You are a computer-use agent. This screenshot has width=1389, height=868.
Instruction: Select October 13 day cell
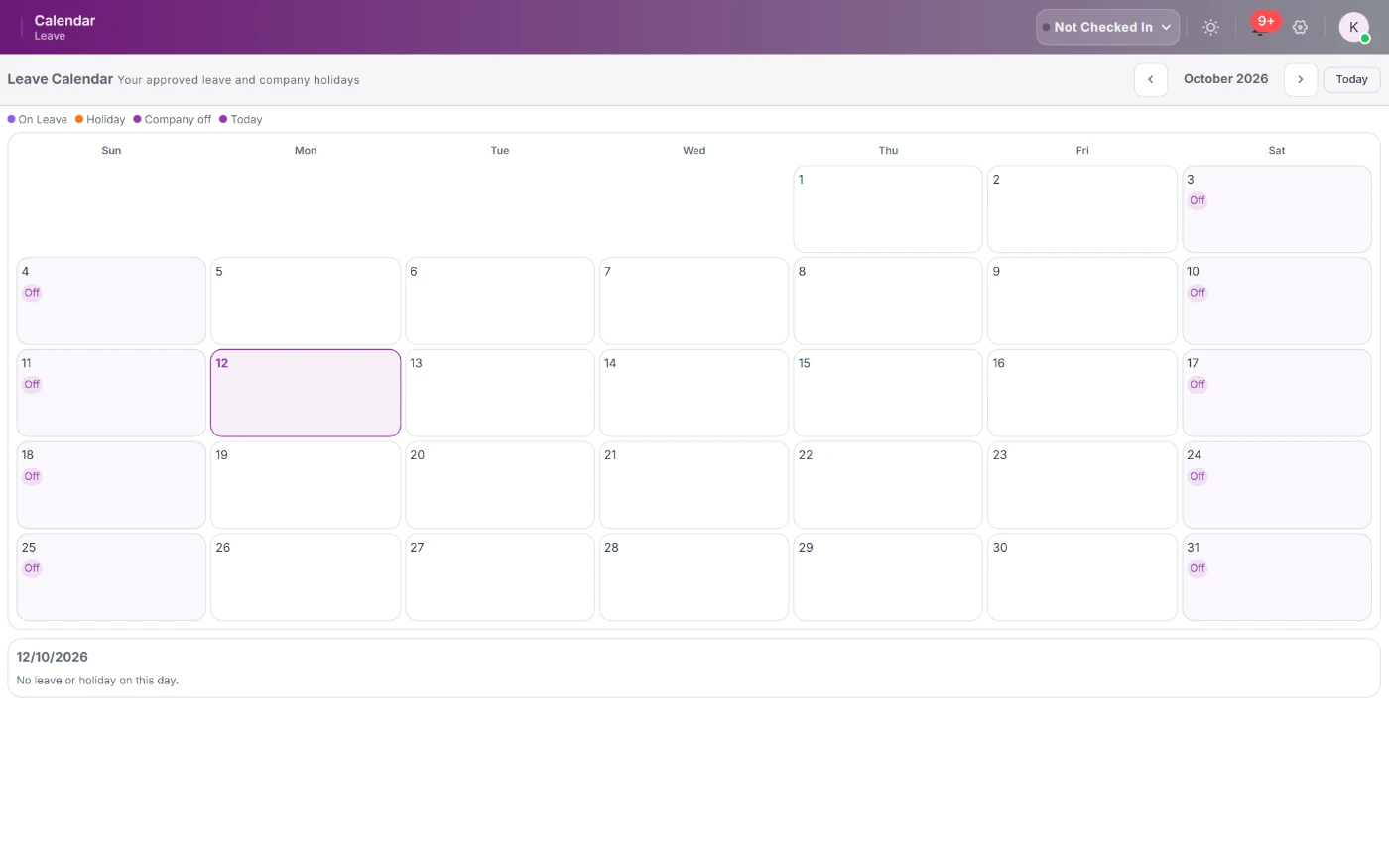(500, 393)
